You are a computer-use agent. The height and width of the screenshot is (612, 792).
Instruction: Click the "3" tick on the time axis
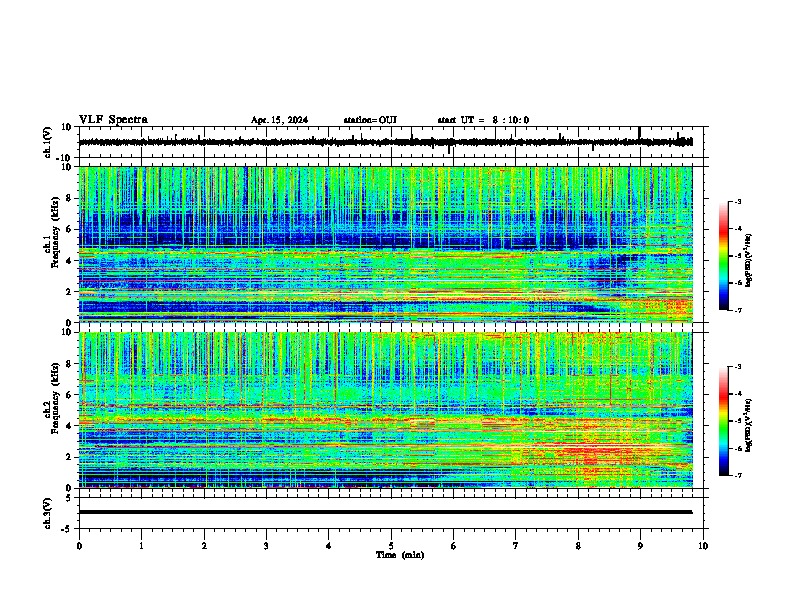[266, 546]
